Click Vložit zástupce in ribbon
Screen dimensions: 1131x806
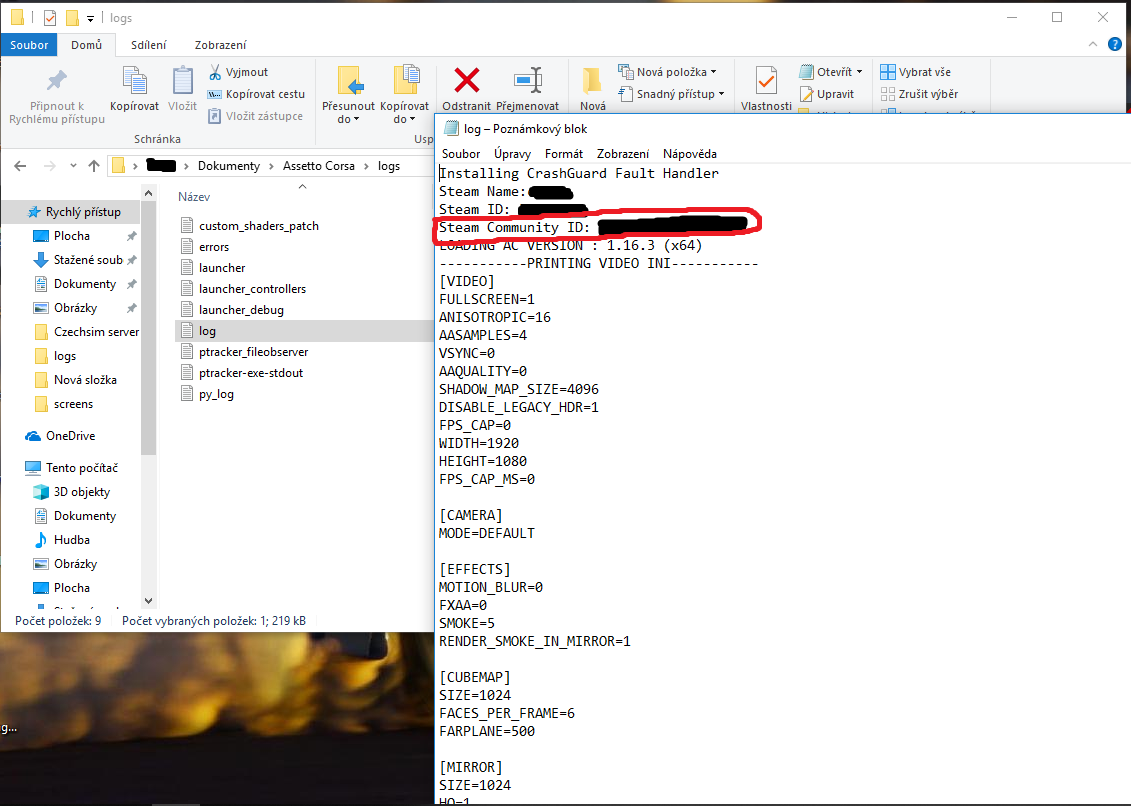255,115
